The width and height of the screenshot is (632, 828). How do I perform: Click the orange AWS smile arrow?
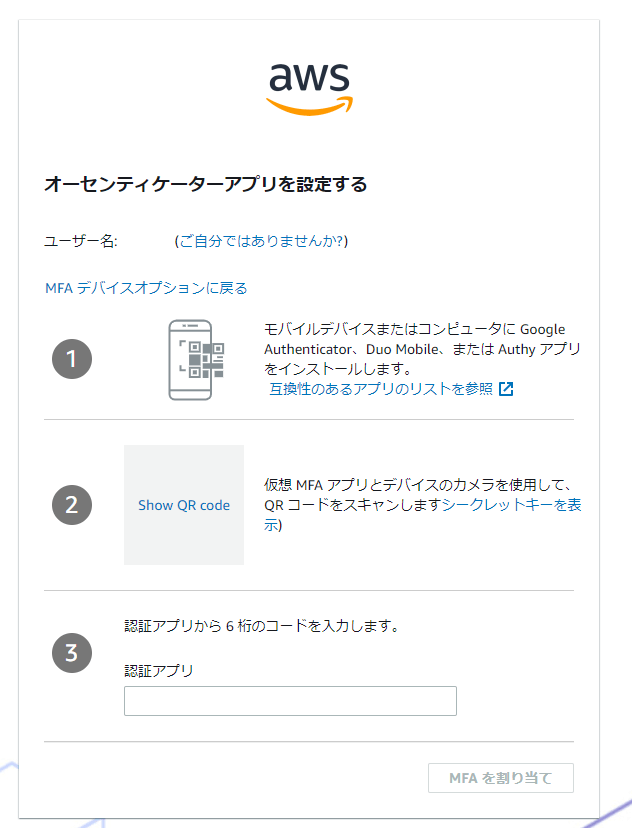pos(309,106)
